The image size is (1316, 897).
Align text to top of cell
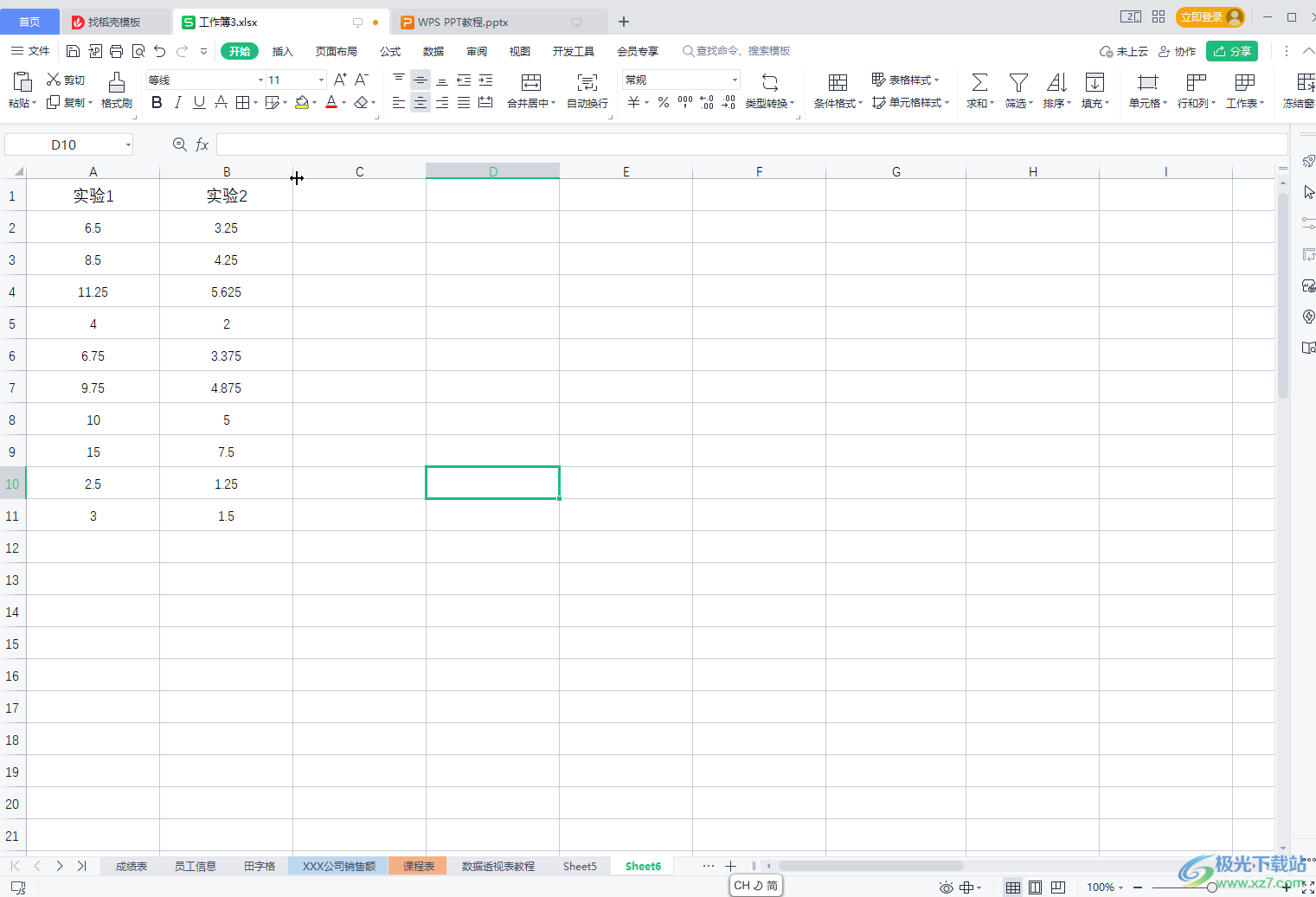click(x=399, y=80)
